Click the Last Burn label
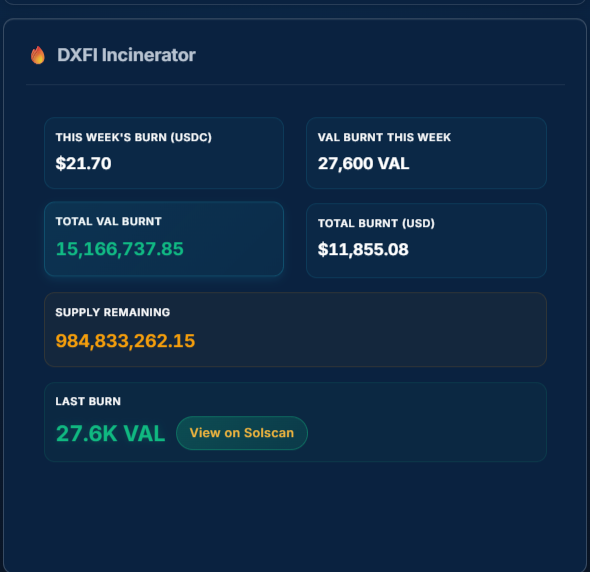This screenshot has height=572, width=590. tap(88, 402)
